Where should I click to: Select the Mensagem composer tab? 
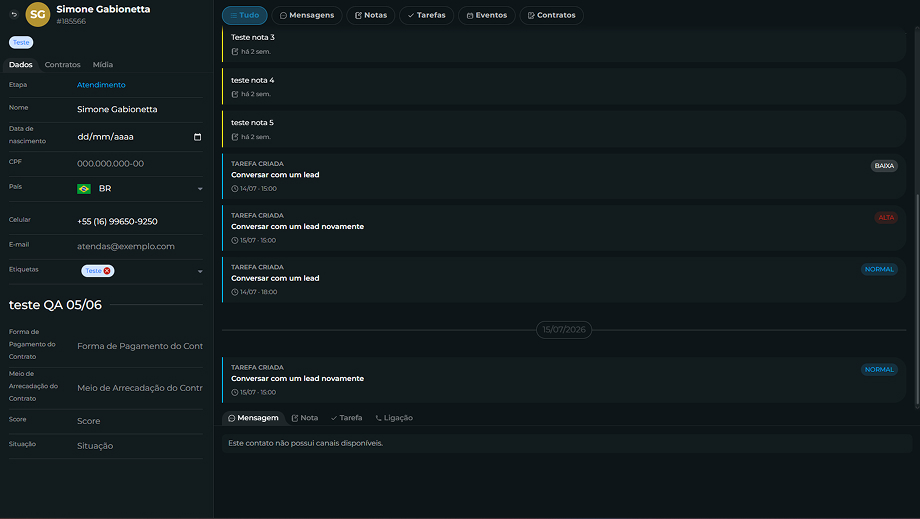(253, 418)
